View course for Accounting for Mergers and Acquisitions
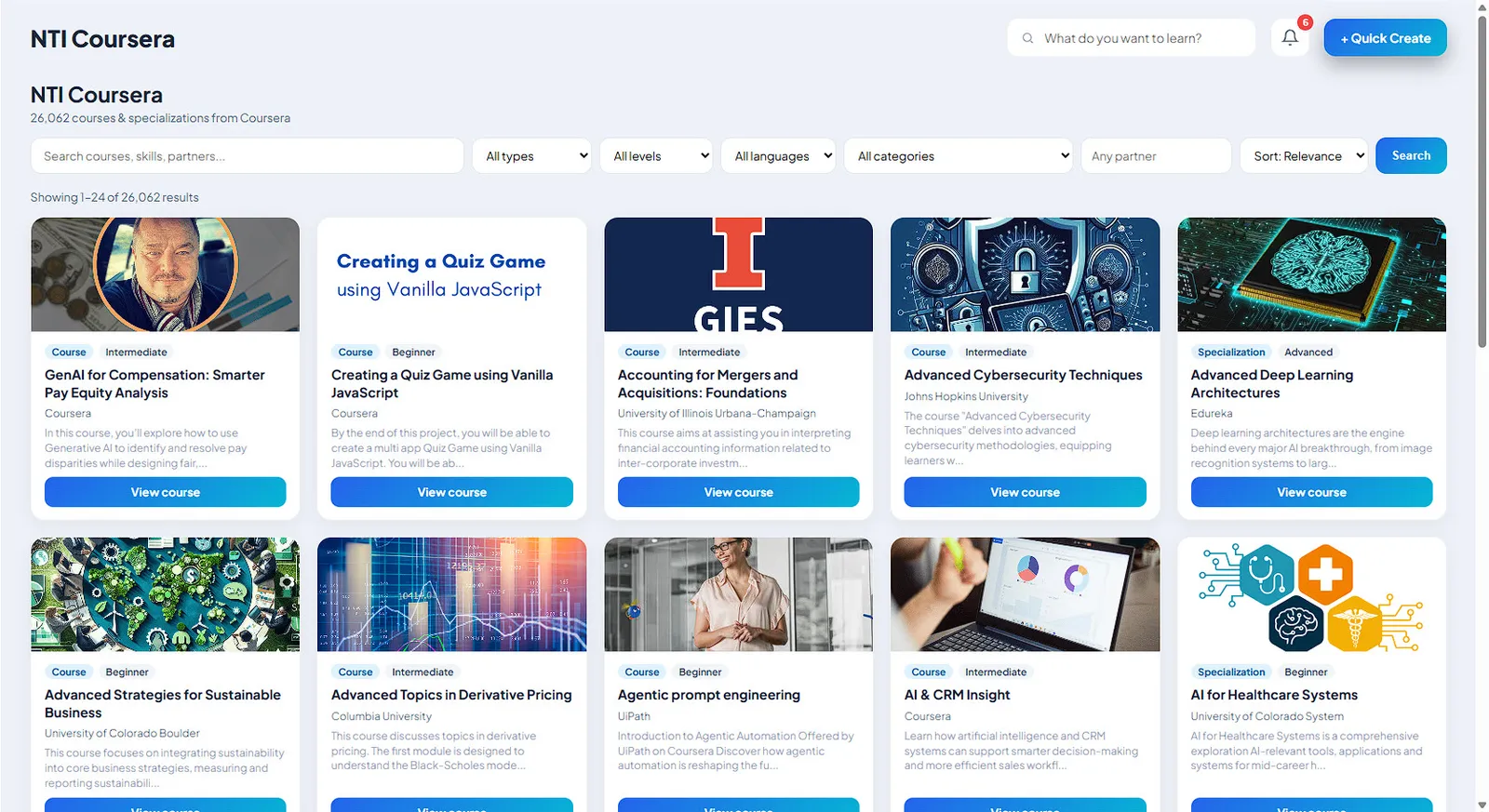 739,492
